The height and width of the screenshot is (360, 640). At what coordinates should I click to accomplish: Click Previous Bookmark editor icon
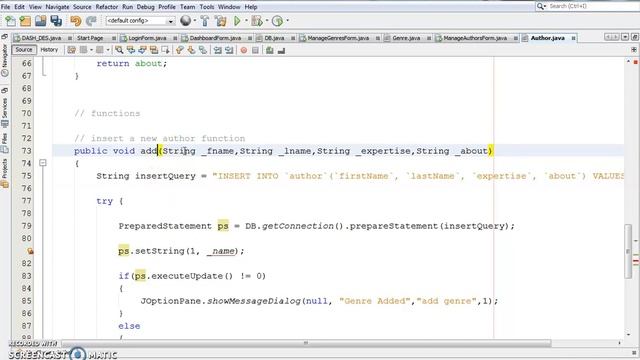tap(180, 50)
